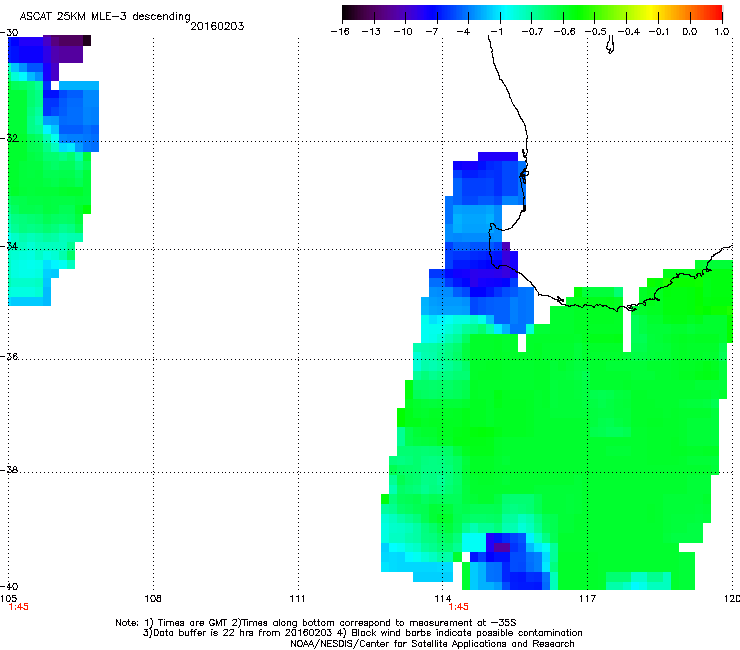Select the -40 latitude axis label
Screen dimensions: 740x650
click(x=9, y=586)
